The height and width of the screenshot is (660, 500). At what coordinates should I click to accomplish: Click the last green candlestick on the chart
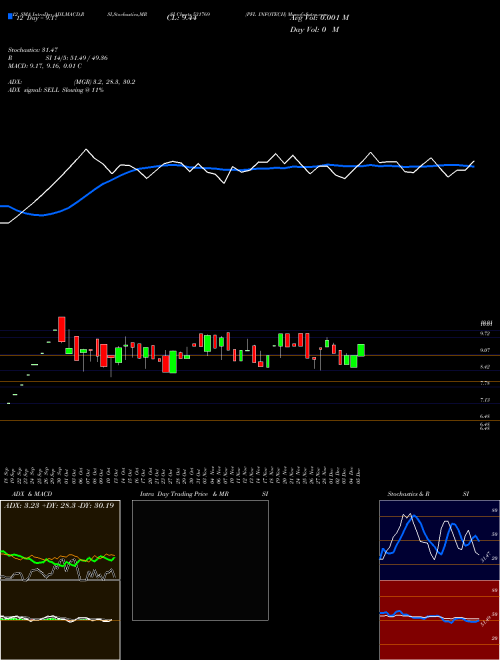point(361,350)
